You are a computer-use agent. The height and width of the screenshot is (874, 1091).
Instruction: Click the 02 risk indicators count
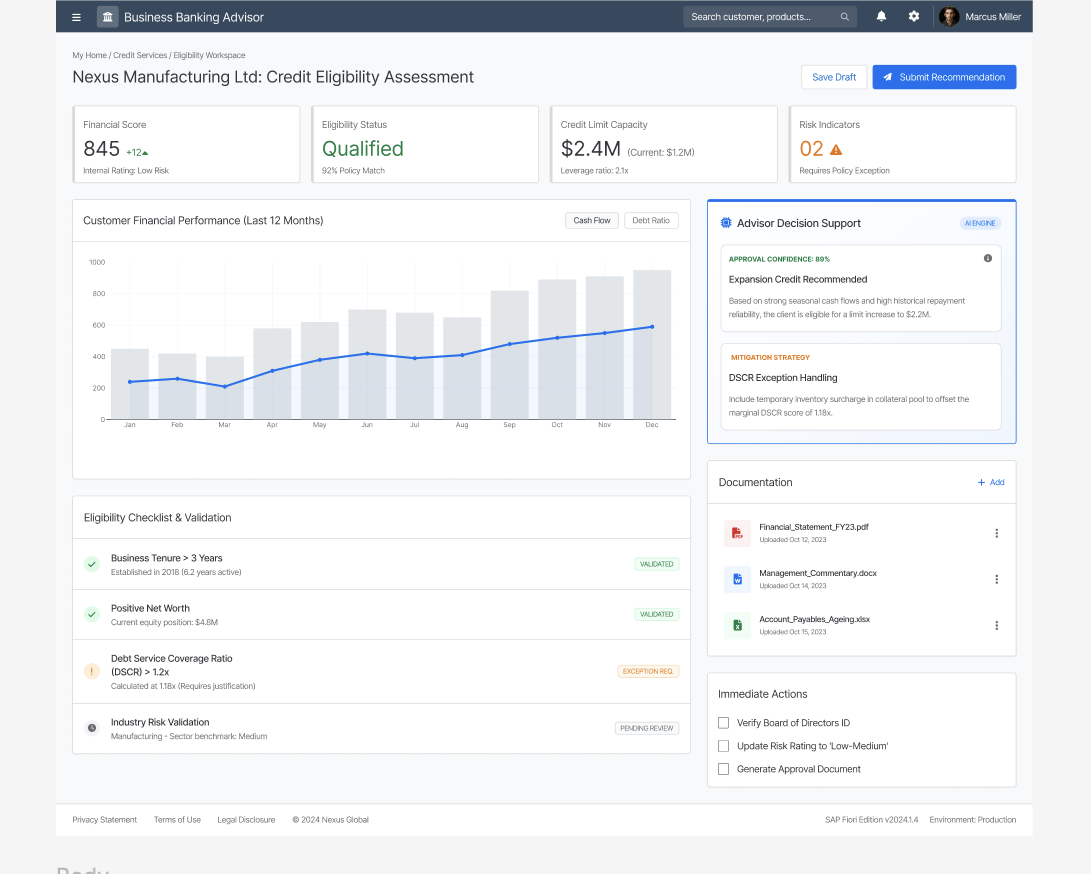(x=811, y=149)
